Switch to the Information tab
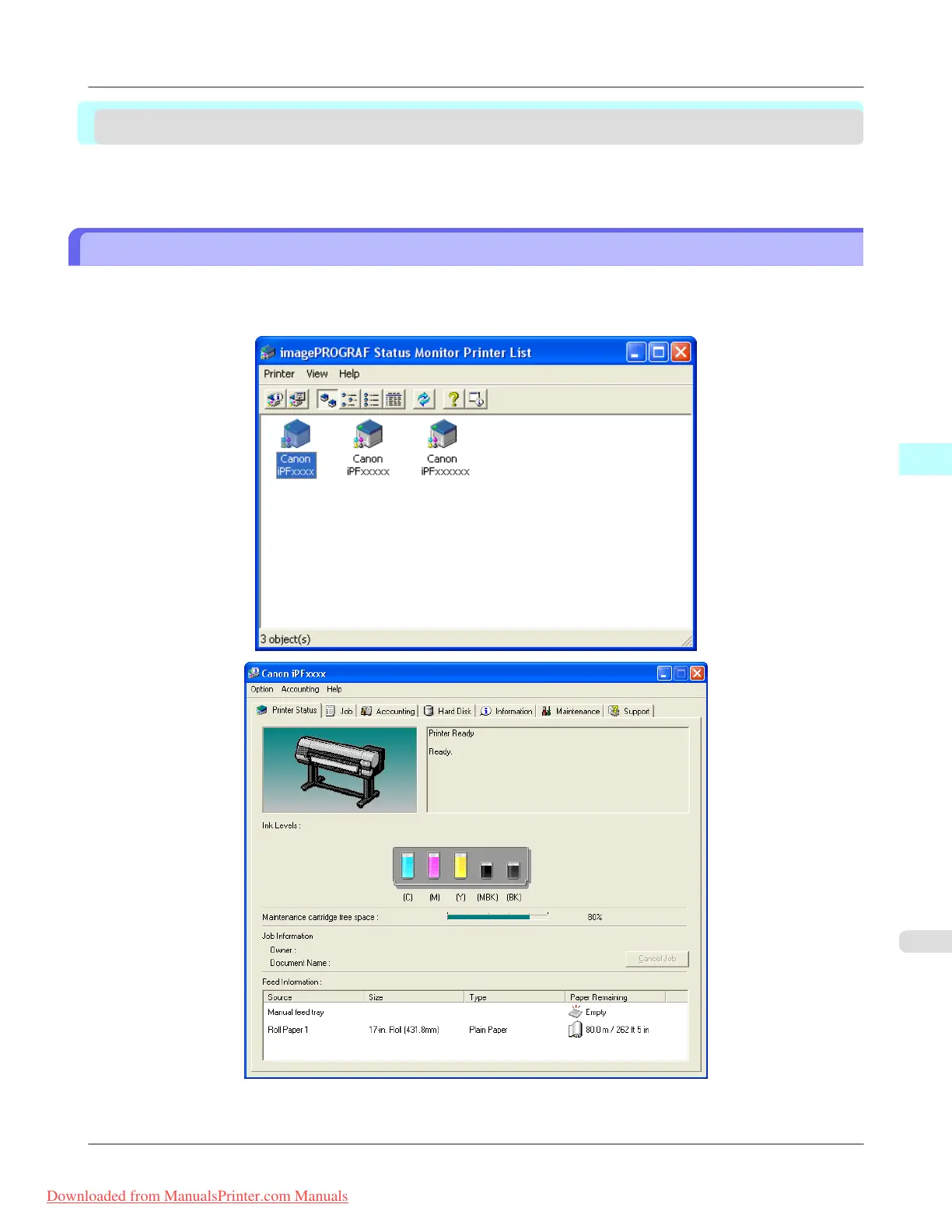 click(506, 711)
